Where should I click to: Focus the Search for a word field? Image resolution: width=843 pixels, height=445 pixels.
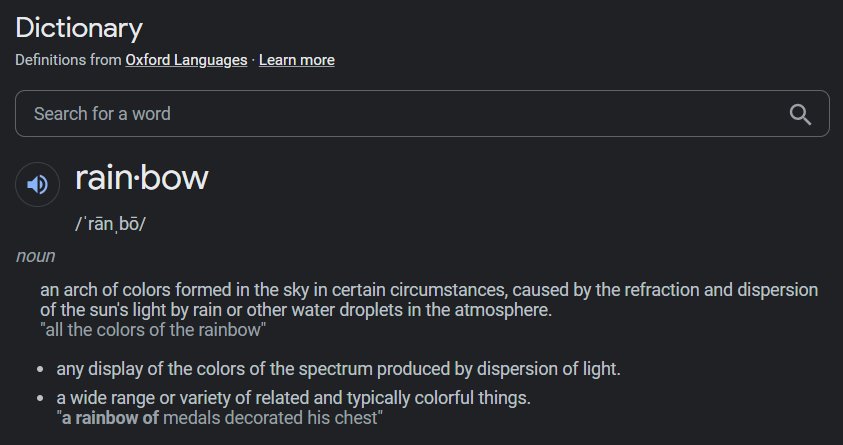pos(422,113)
